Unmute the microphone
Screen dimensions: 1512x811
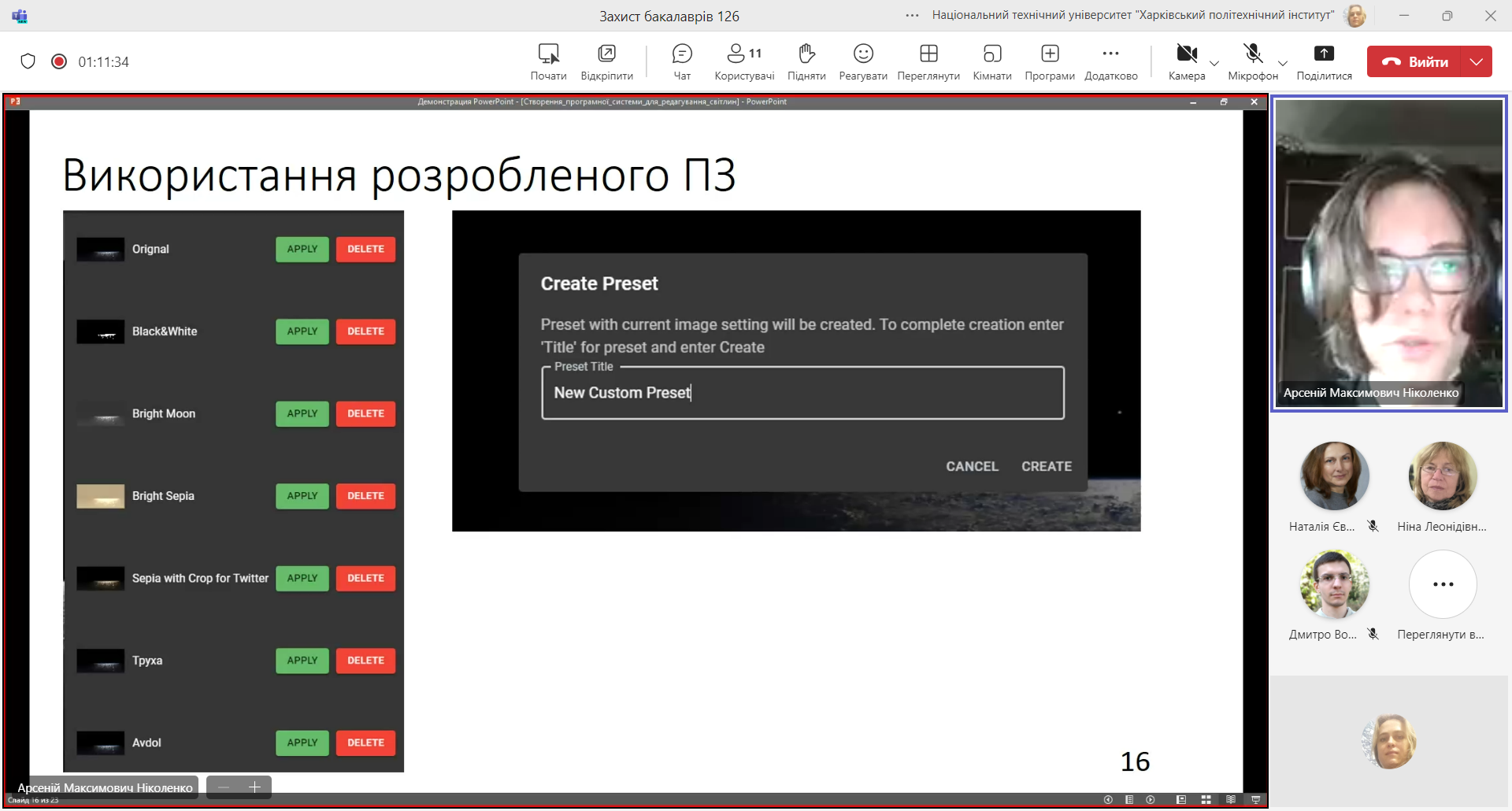(1252, 61)
